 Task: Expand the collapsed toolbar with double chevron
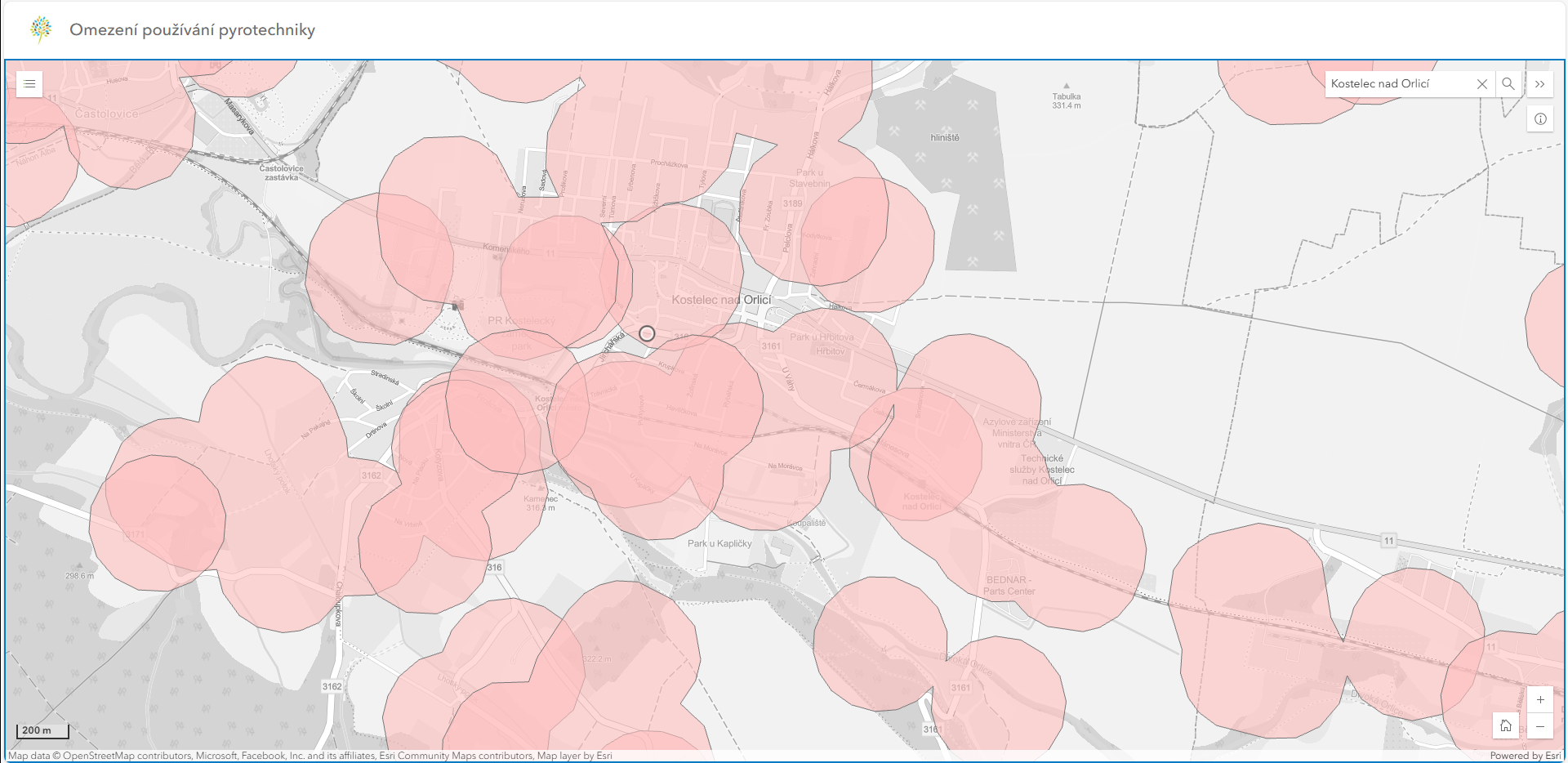[1539, 84]
